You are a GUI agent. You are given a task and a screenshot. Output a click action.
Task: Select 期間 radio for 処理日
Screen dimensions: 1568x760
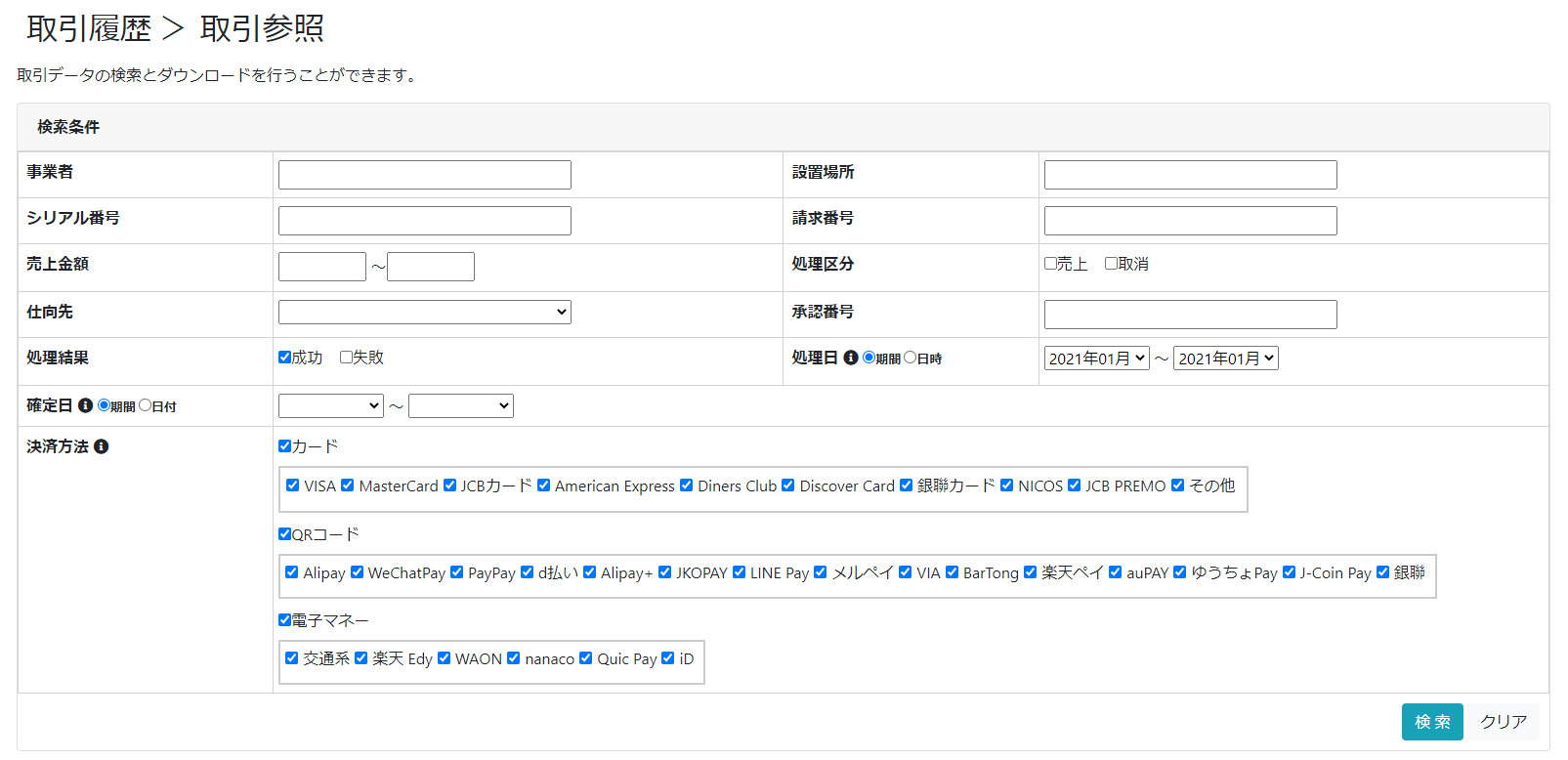pyautogui.click(x=869, y=358)
